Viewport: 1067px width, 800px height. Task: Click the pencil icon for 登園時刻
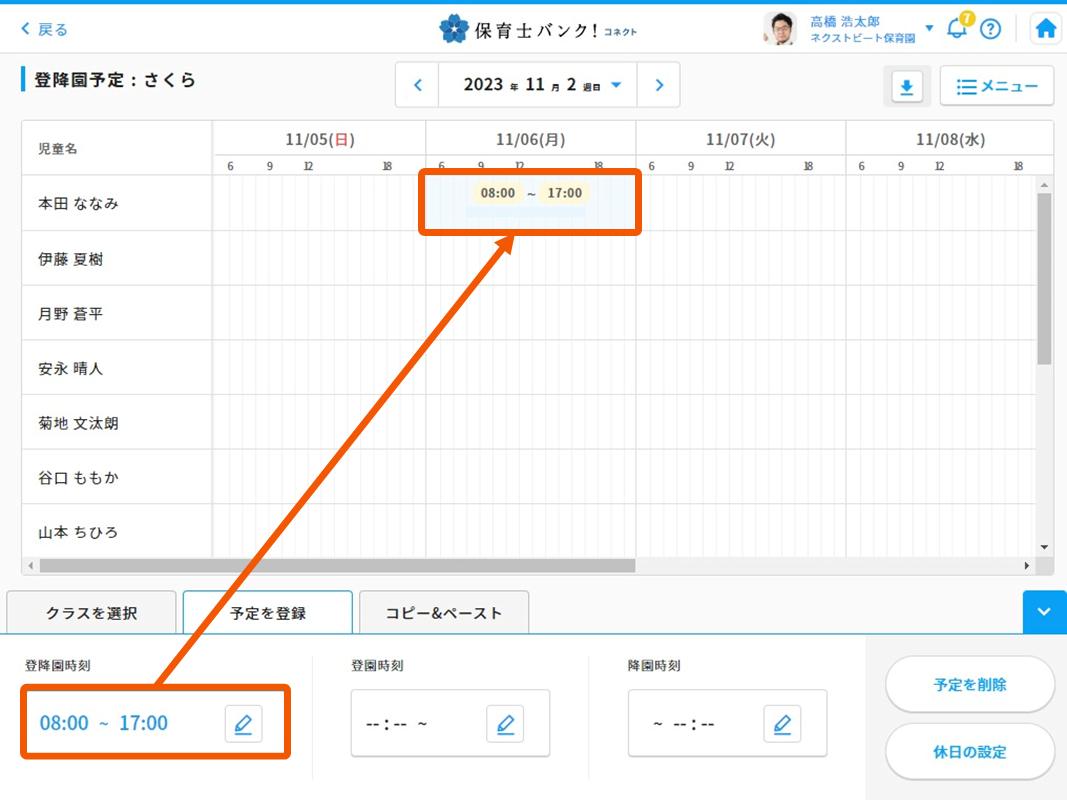(505, 724)
